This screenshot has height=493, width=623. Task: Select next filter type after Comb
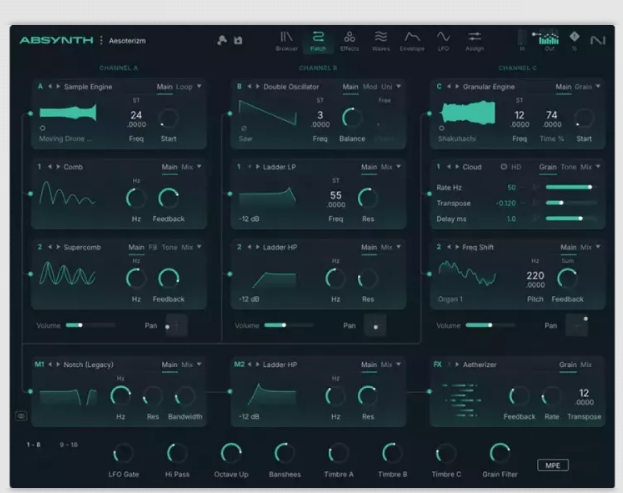58,166
